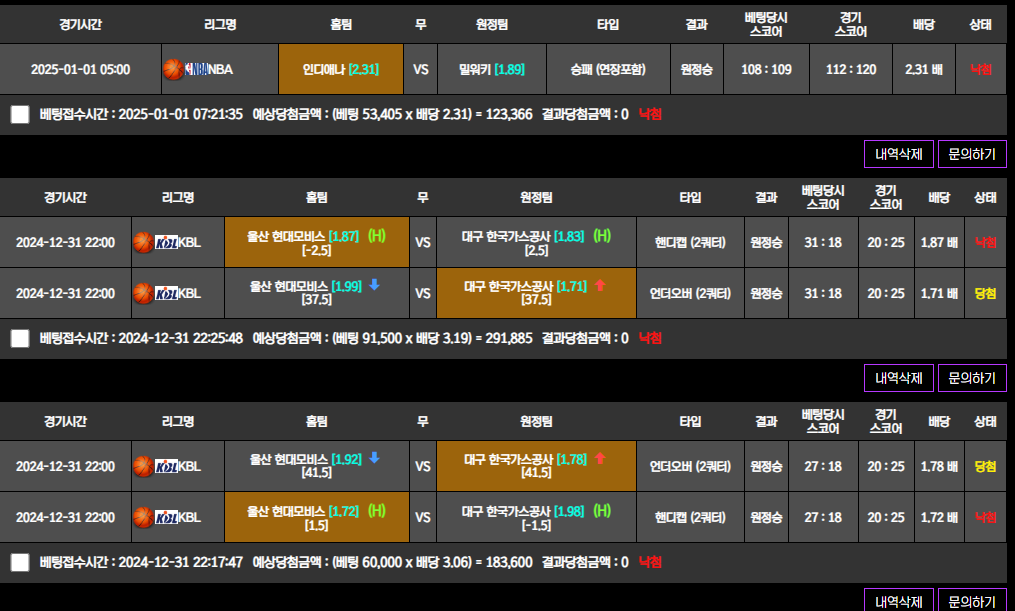This screenshot has height=611, width=1015.
Task: Click blue down arrow beside 울산 현대모비스 [1.99]
Action: pyautogui.click(x=375, y=285)
